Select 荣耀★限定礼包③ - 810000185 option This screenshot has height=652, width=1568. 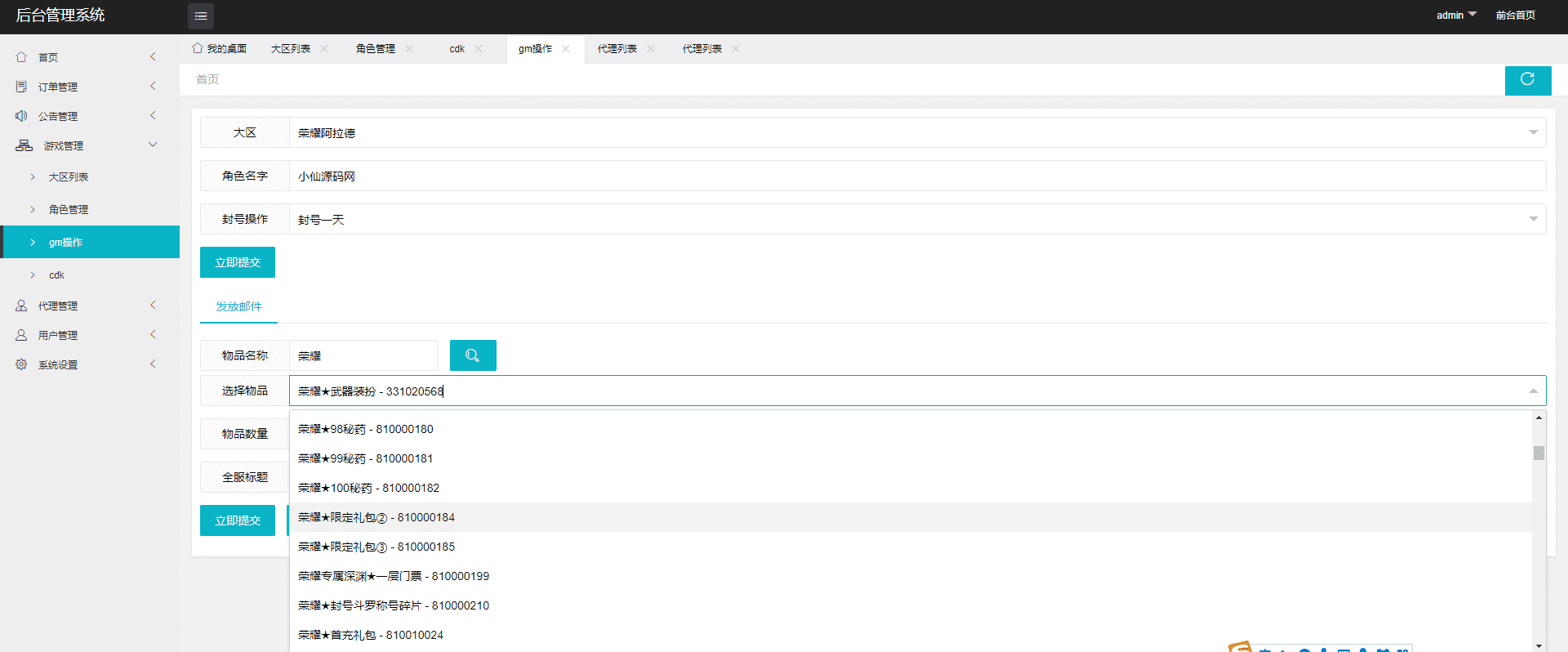point(911,547)
